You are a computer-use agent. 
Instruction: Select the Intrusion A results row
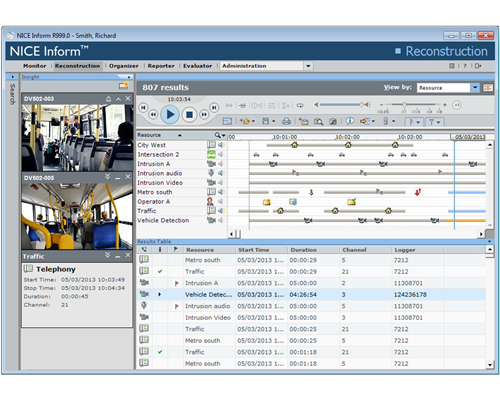311,283
